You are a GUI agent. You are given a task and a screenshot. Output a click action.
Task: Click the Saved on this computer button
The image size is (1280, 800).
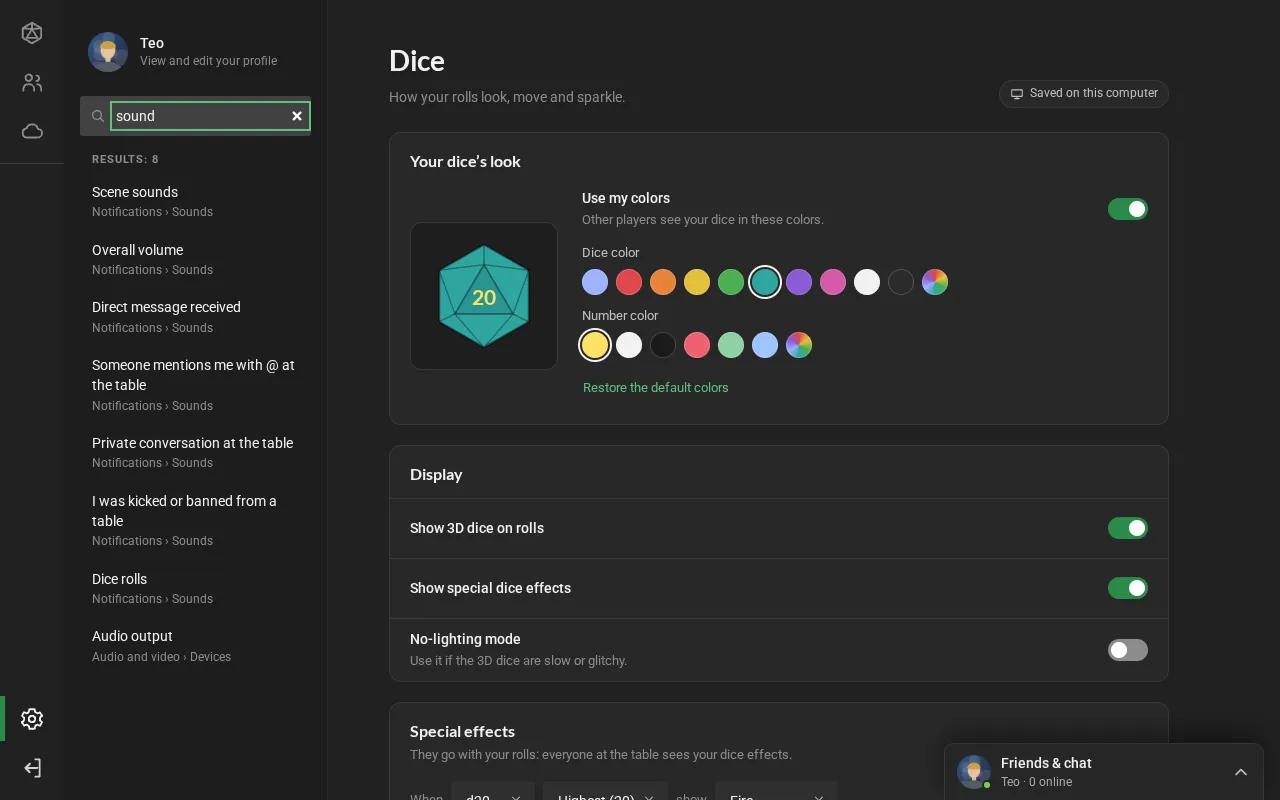(x=1084, y=94)
